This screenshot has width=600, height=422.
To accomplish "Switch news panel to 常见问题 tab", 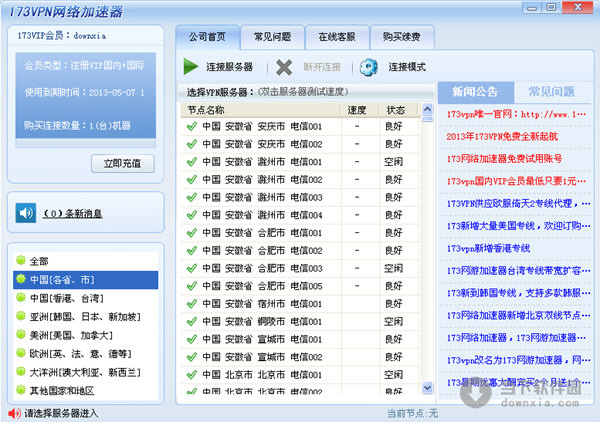I will [551, 91].
